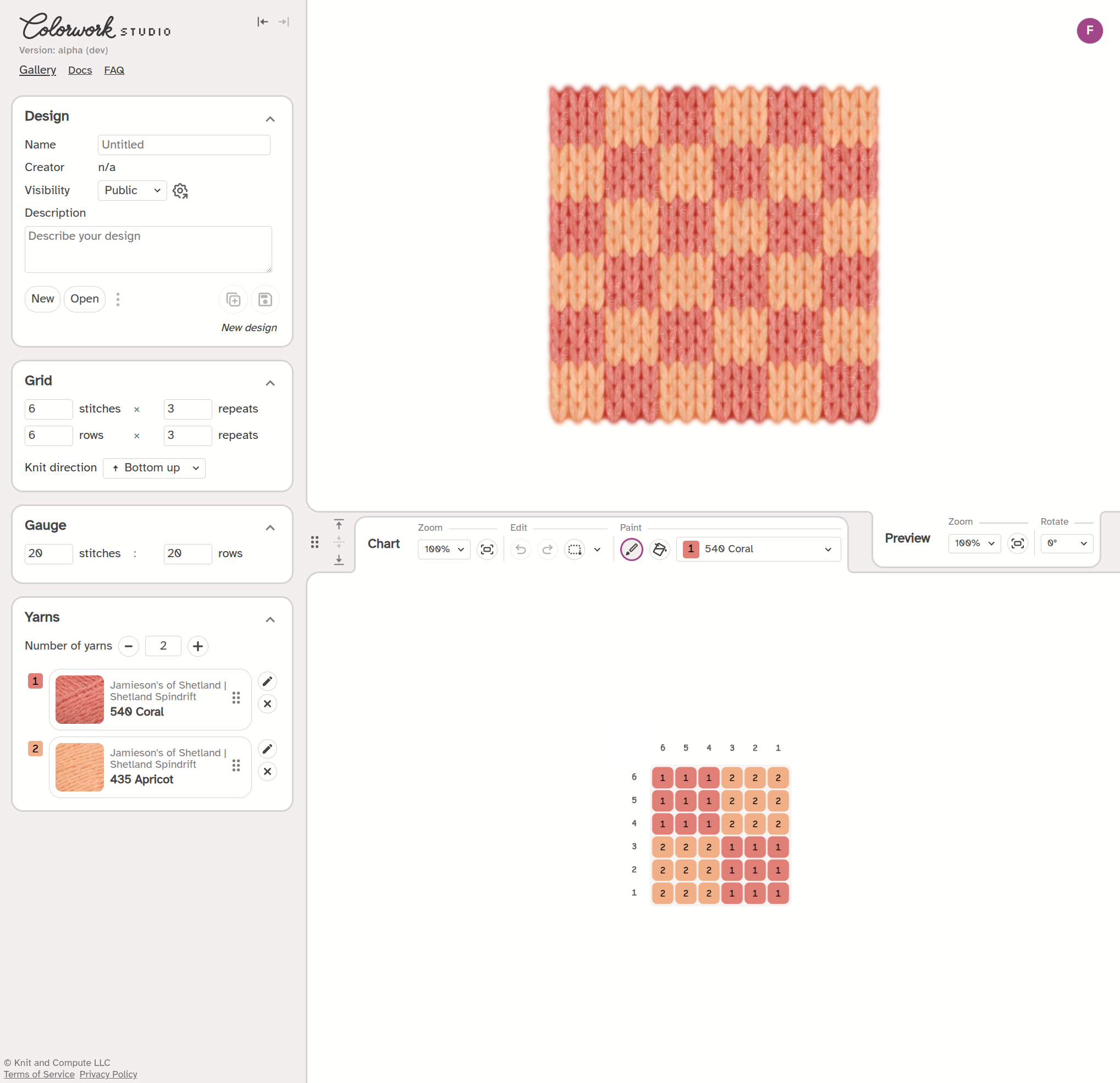Open the Preview rotate 0° dropdown

tap(1067, 543)
